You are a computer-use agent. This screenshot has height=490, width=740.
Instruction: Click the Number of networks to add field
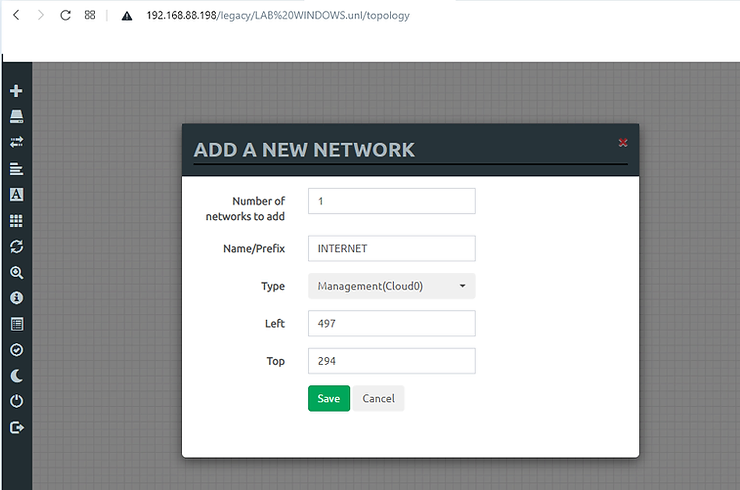pyautogui.click(x=392, y=201)
